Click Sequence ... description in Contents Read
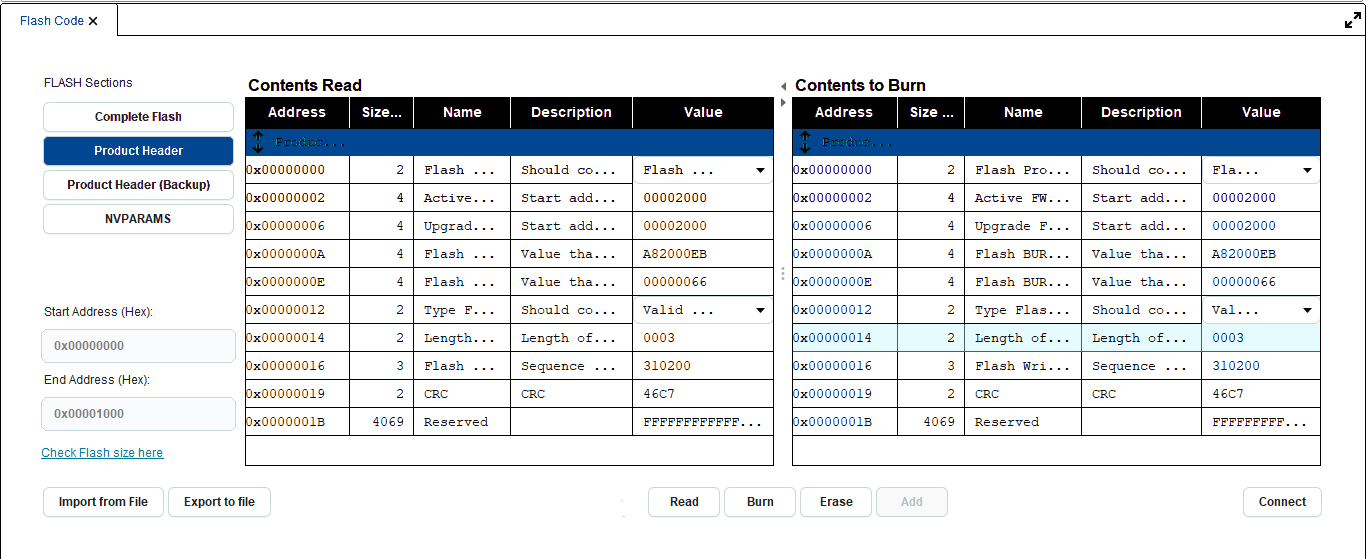1366x559 pixels. click(571, 366)
